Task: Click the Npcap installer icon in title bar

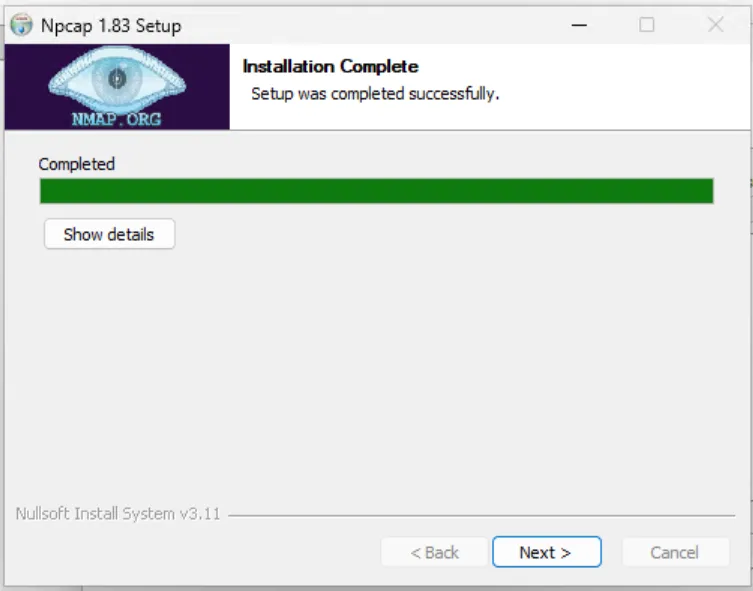Action: coord(21,25)
